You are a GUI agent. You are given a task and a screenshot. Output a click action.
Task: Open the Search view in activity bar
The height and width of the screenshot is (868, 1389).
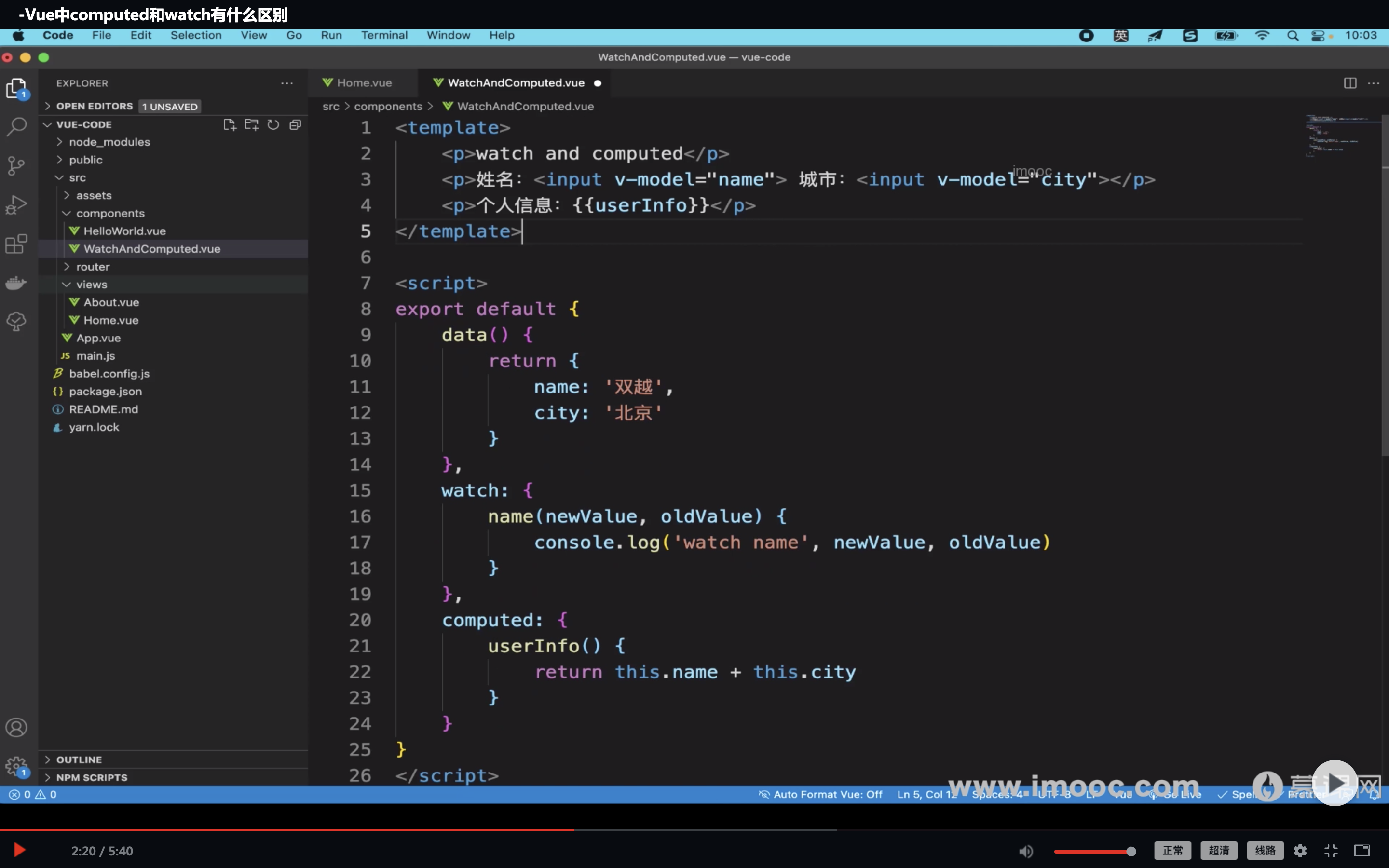(16, 126)
